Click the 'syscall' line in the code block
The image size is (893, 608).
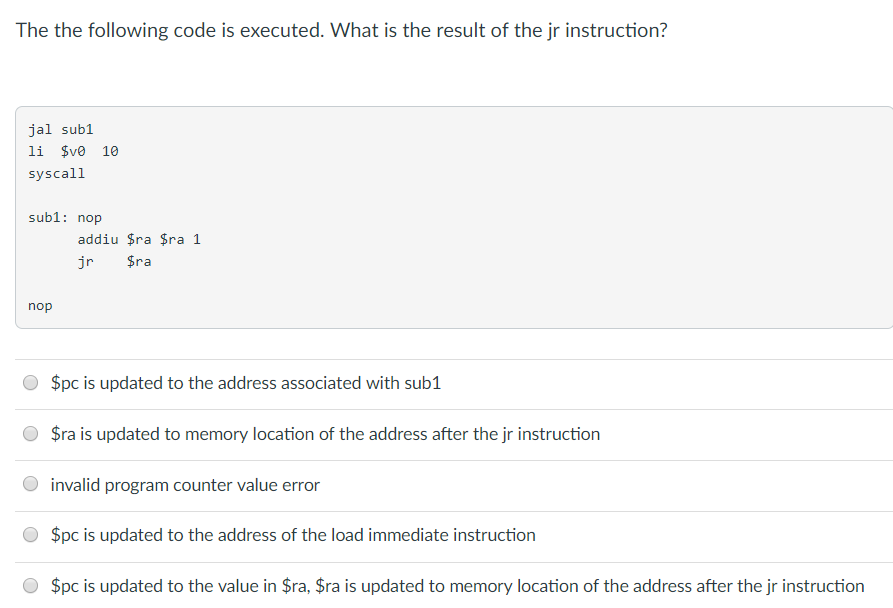coord(57,172)
